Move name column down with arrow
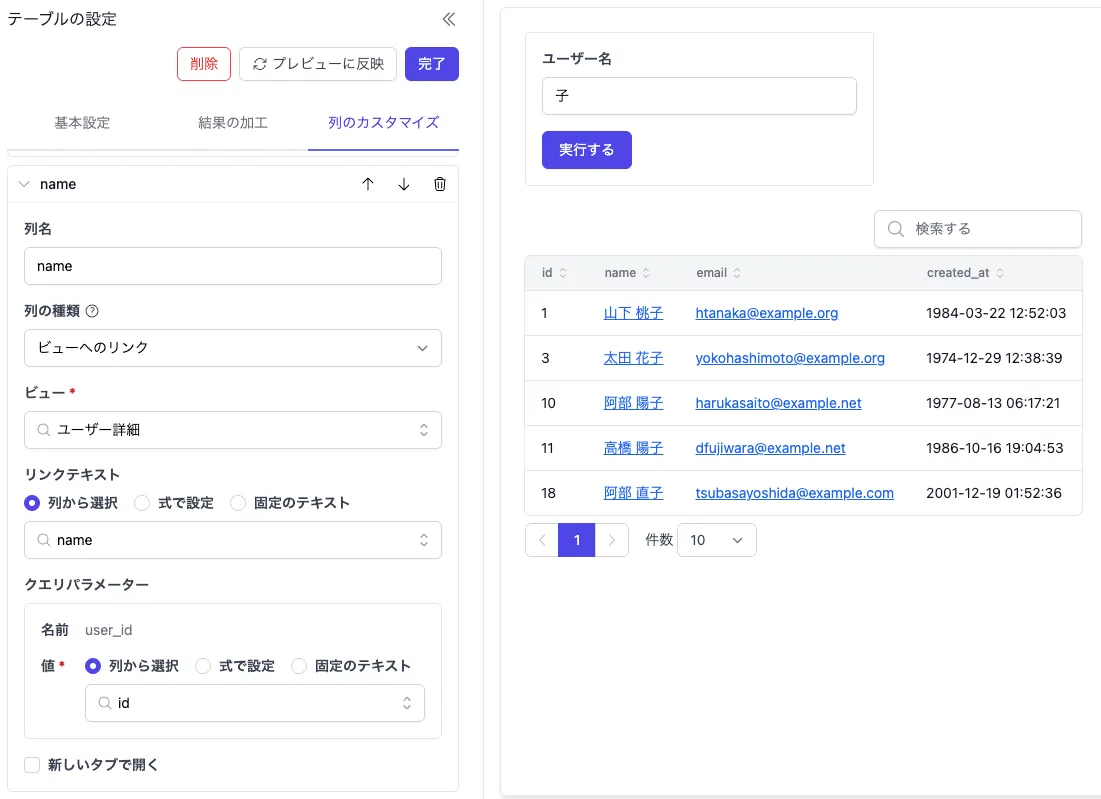 tap(404, 184)
